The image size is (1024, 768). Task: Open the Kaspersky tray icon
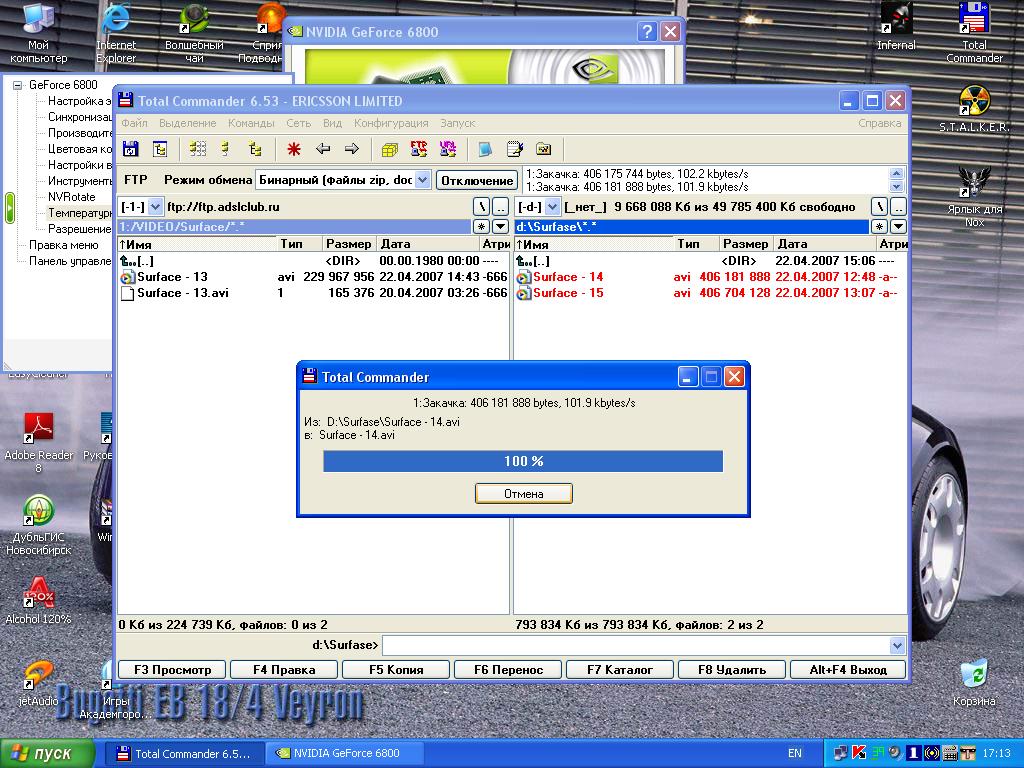tap(859, 753)
